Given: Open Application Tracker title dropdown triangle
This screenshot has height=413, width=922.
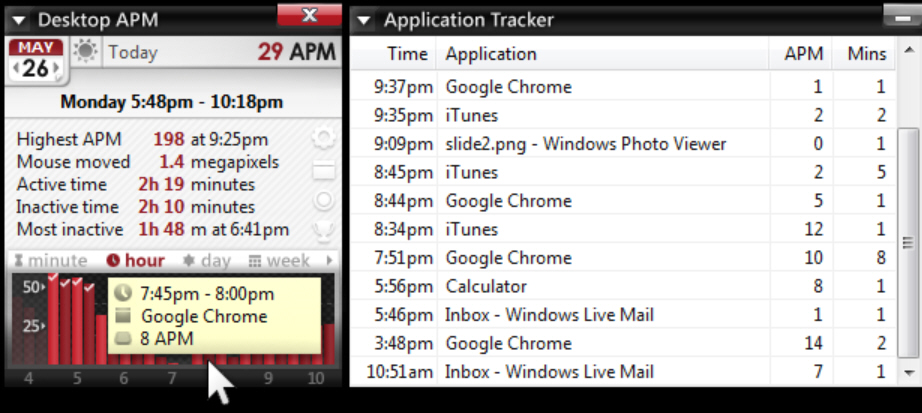Looking at the screenshot, I should [x=364, y=21].
